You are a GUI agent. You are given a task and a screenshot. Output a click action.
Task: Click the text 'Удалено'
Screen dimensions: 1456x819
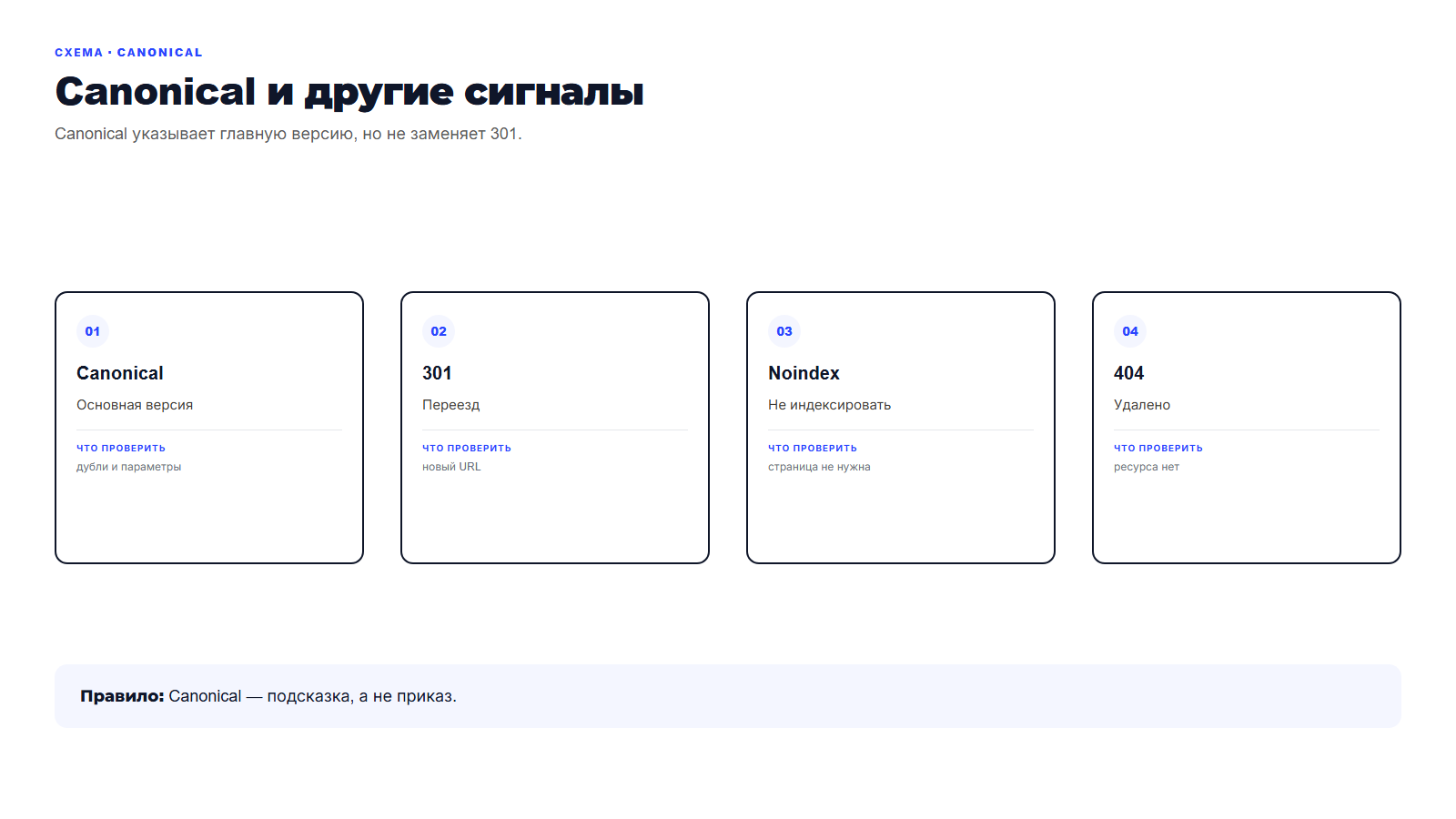(1142, 405)
